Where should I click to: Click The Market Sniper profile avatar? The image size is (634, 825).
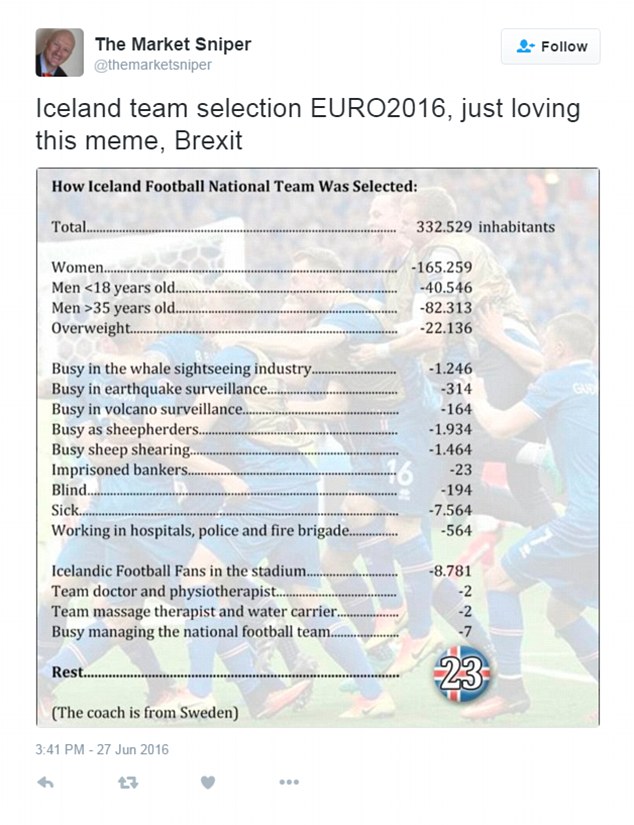[59, 52]
